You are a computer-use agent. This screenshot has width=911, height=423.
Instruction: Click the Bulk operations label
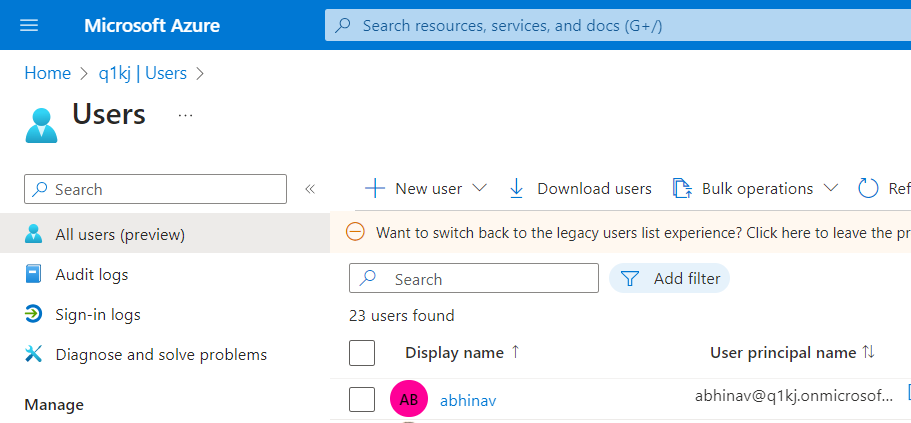(757, 189)
